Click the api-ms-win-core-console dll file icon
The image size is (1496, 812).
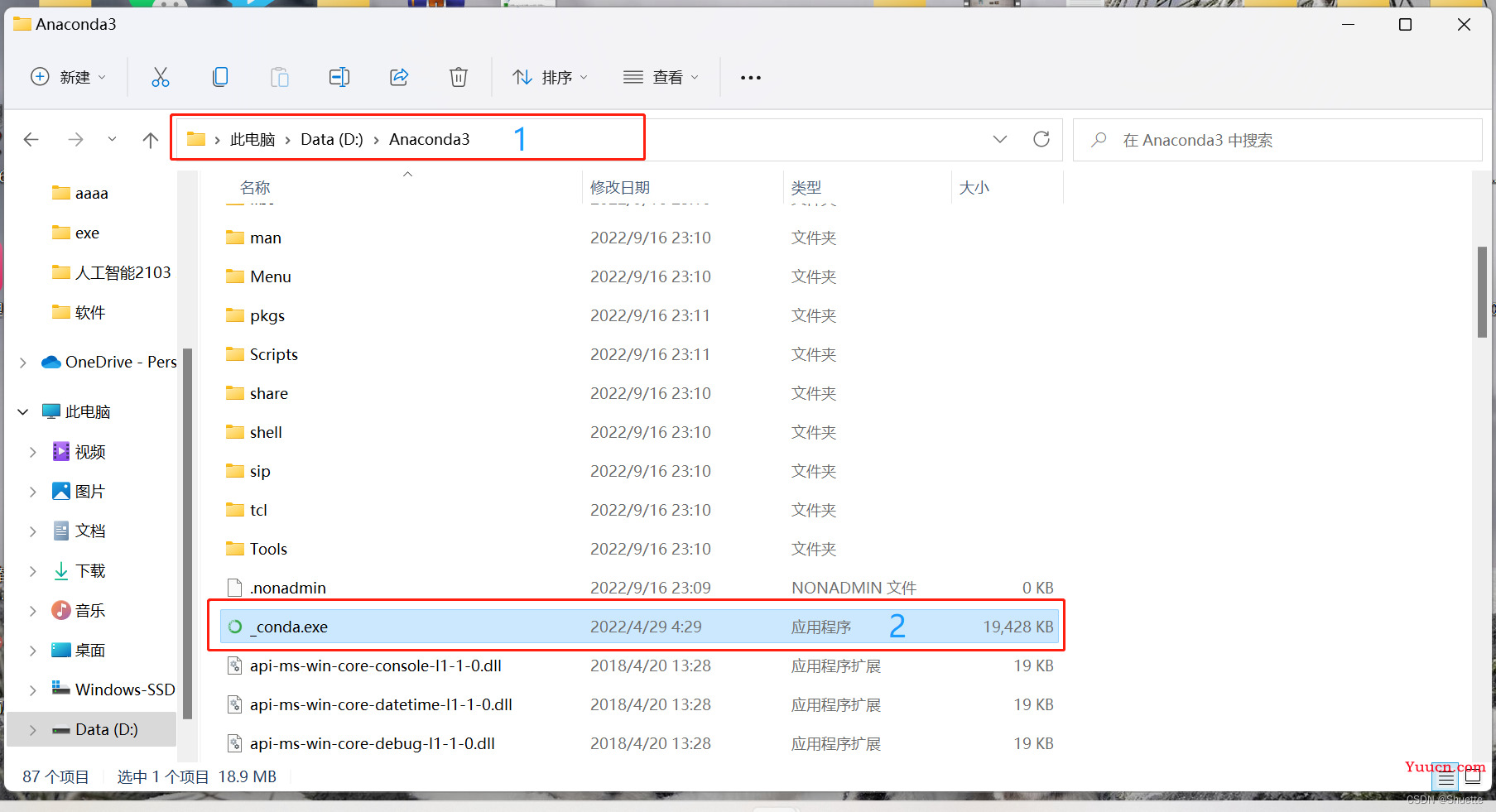tap(235, 665)
